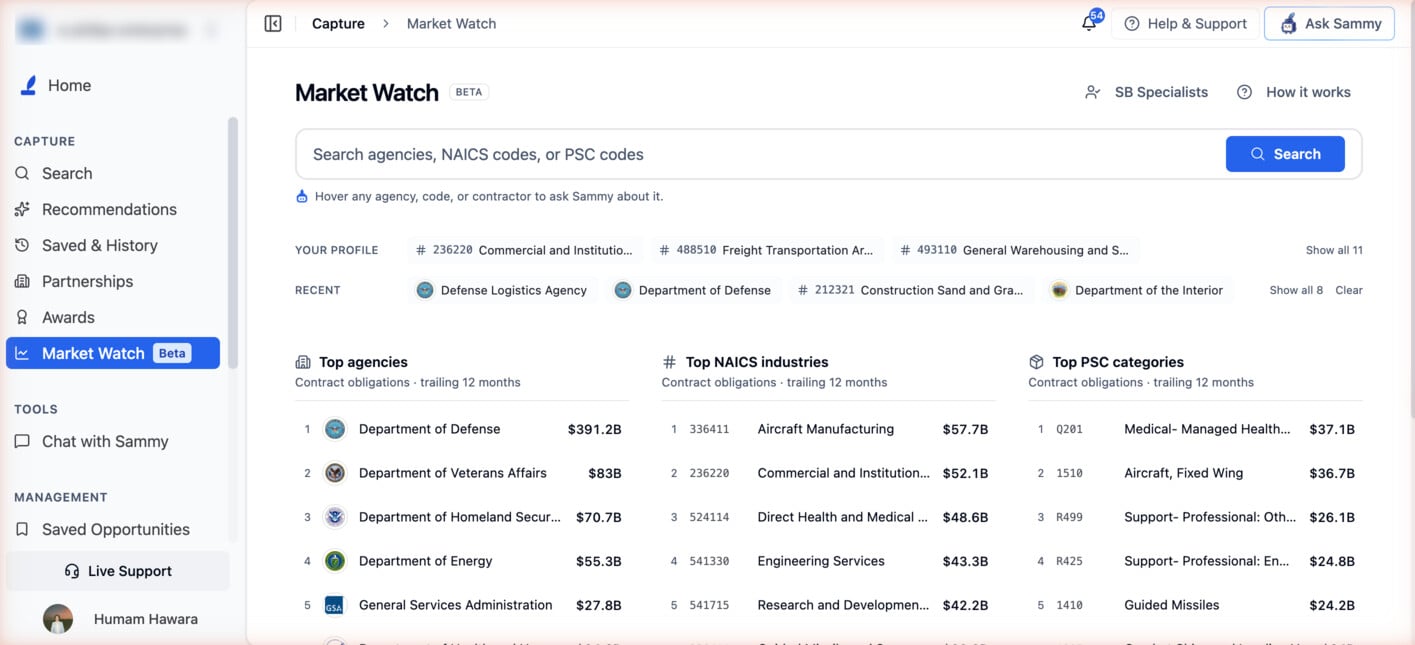
Task: Open 336411 Aircraft Manufacturing row
Action: [x=828, y=429]
